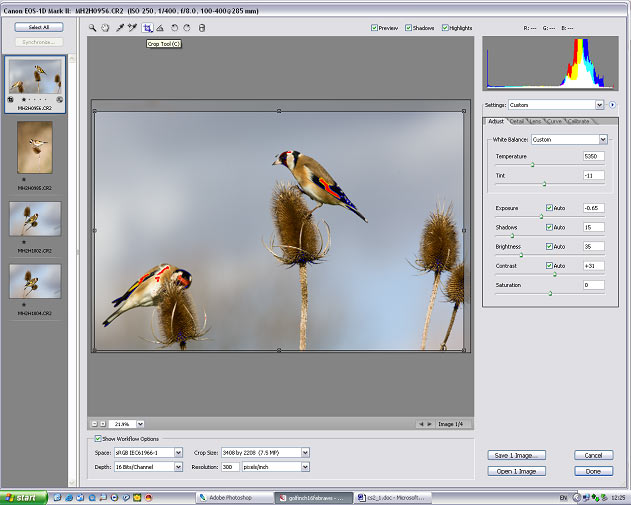Click the EN language indicator in tray
The width and height of the screenshot is (631, 505).
tap(563, 498)
